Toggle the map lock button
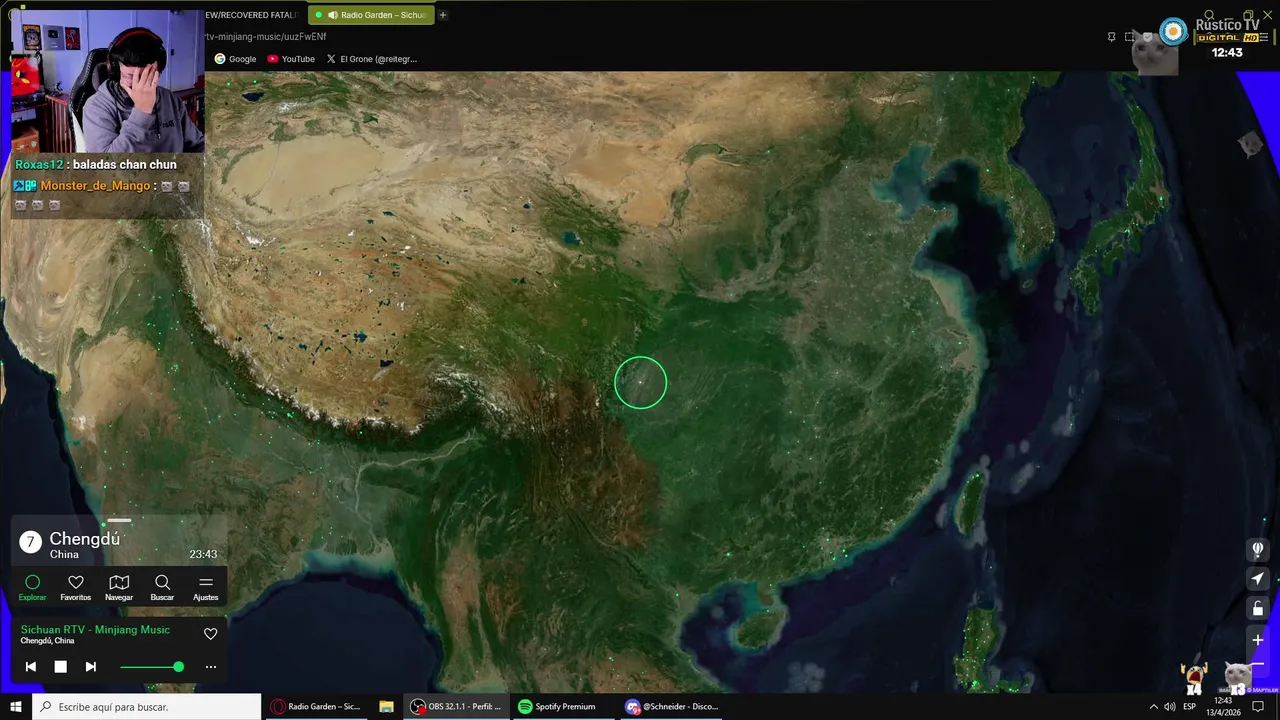This screenshot has height=720, width=1280. [1258, 609]
